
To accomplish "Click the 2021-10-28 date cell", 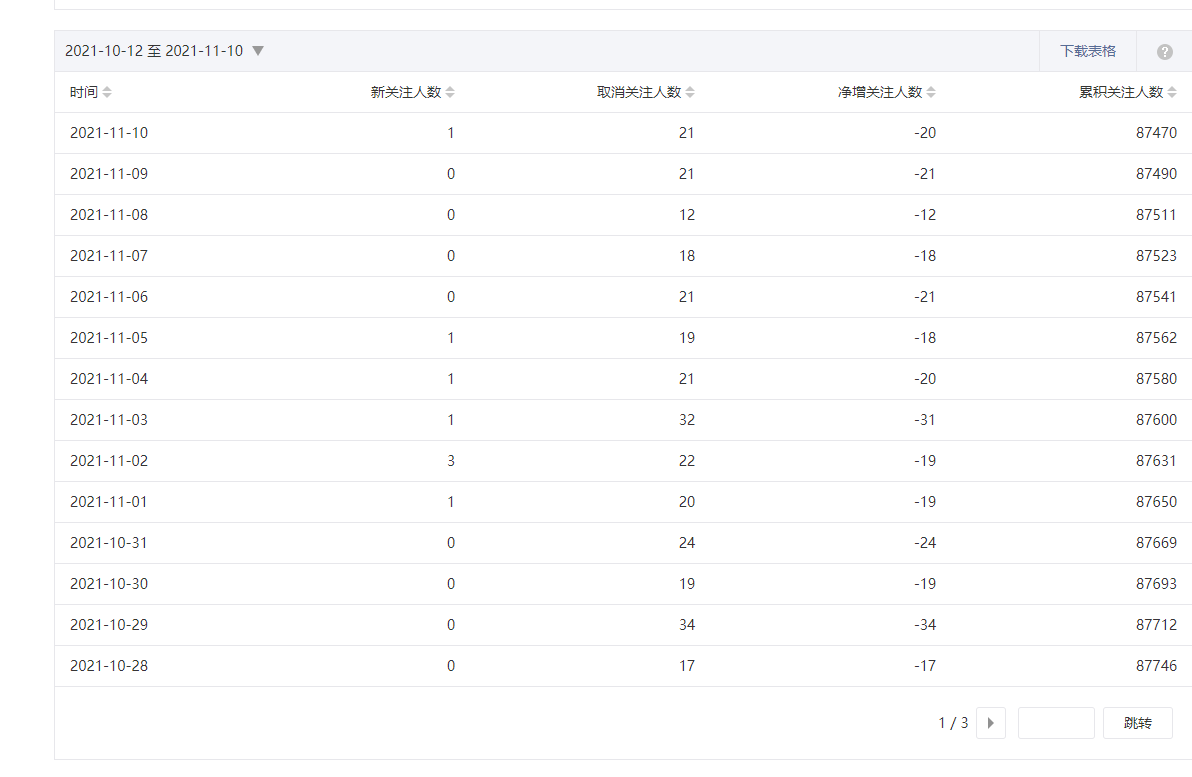I will click(109, 666).
